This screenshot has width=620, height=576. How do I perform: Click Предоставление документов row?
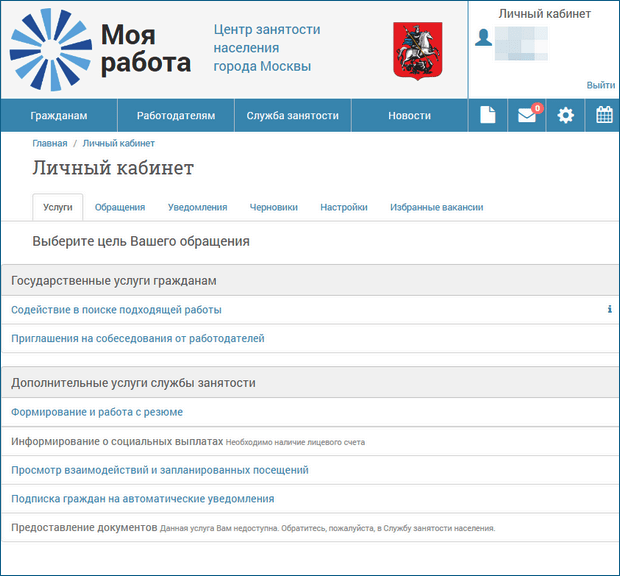(310, 527)
